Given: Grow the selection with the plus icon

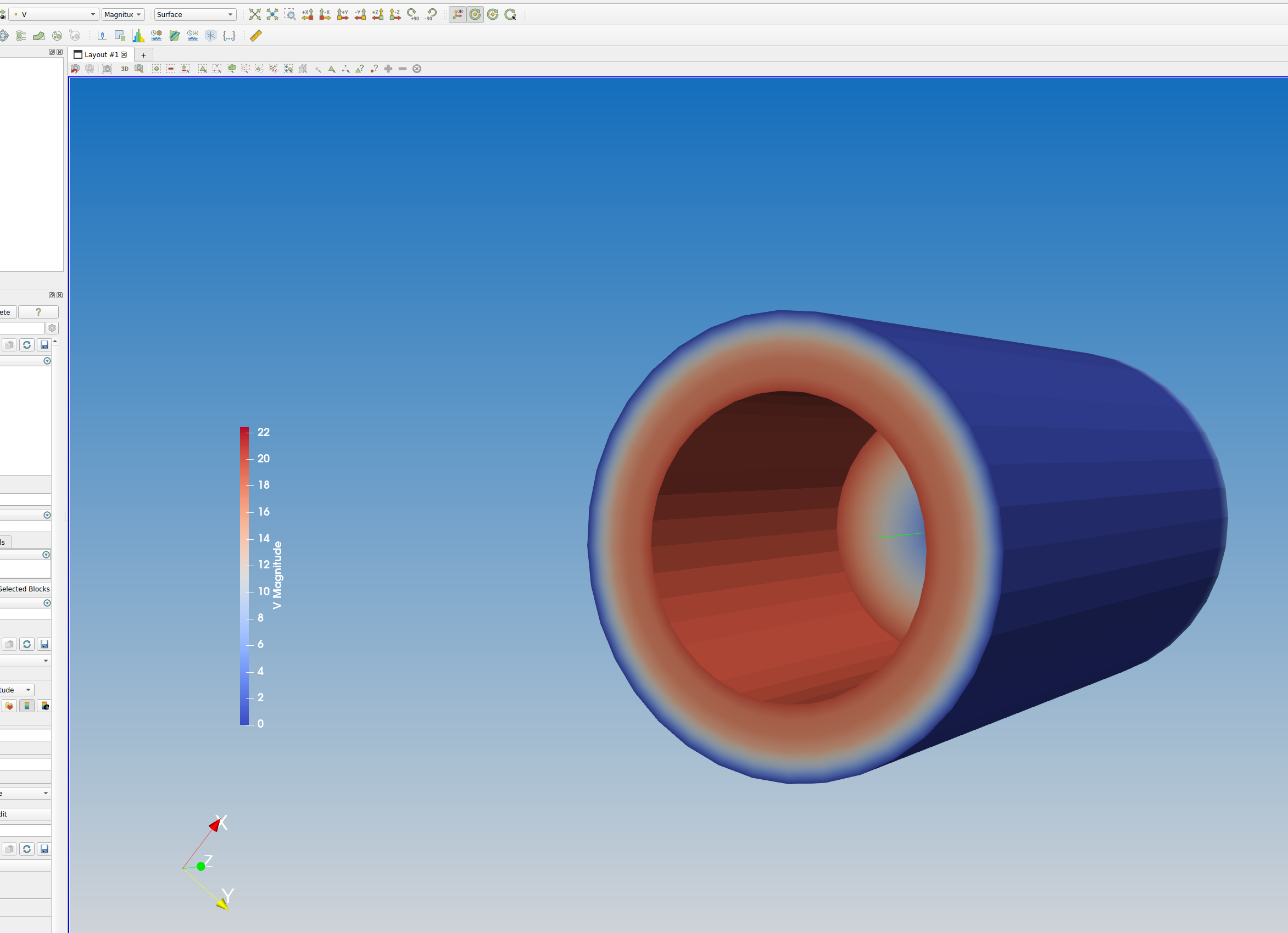Looking at the screenshot, I should coord(389,69).
